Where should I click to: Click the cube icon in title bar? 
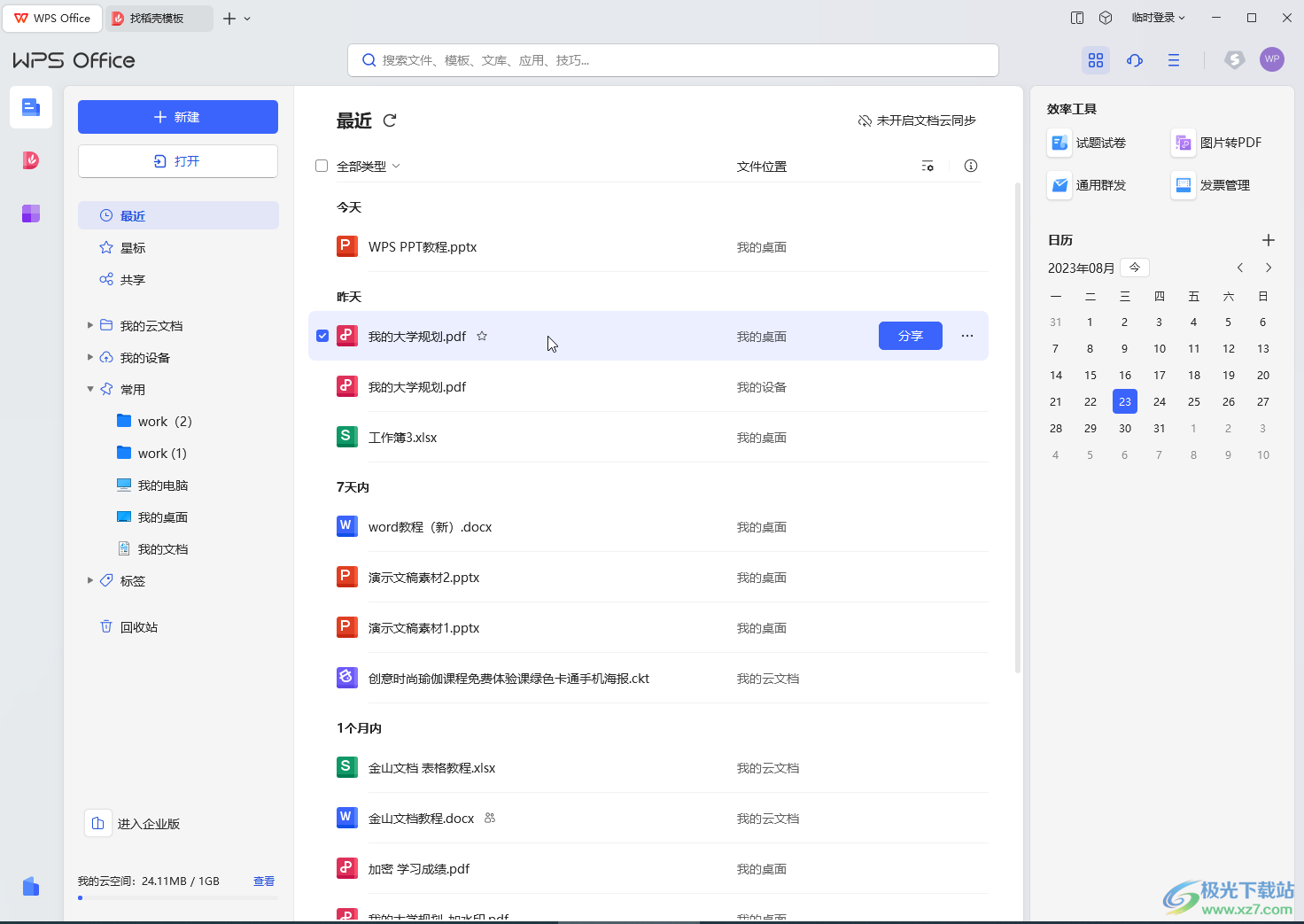pos(1106,18)
